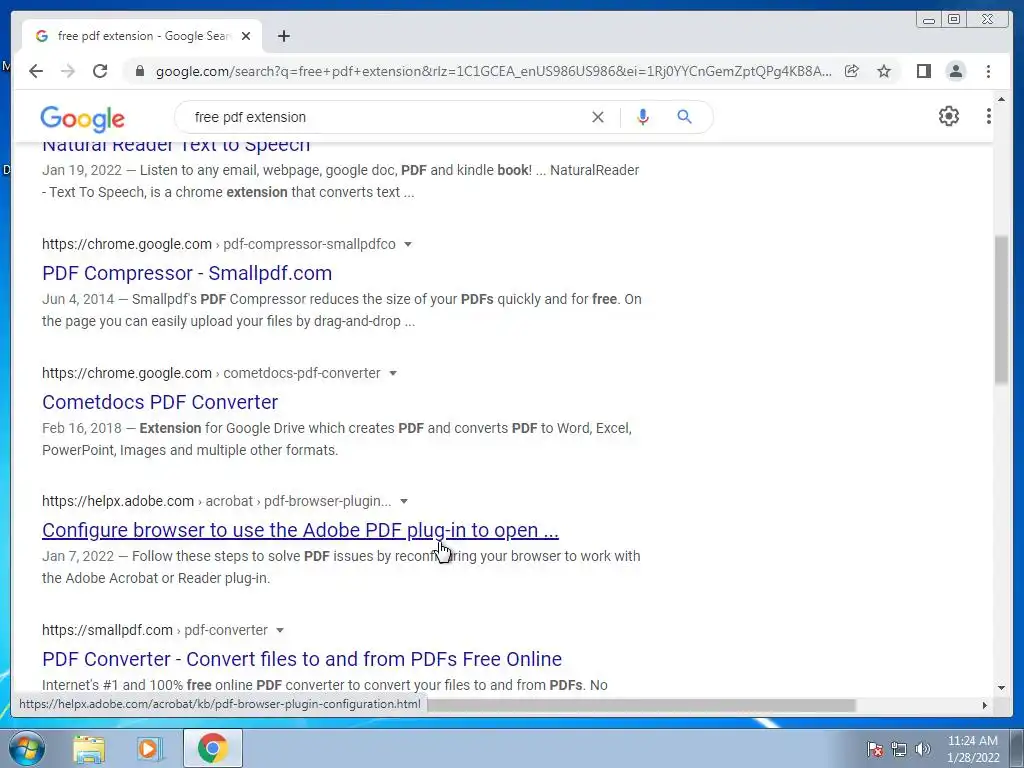Clear the Google search box with the X
This screenshot has width=1024, height=768.
coord(598,117)
